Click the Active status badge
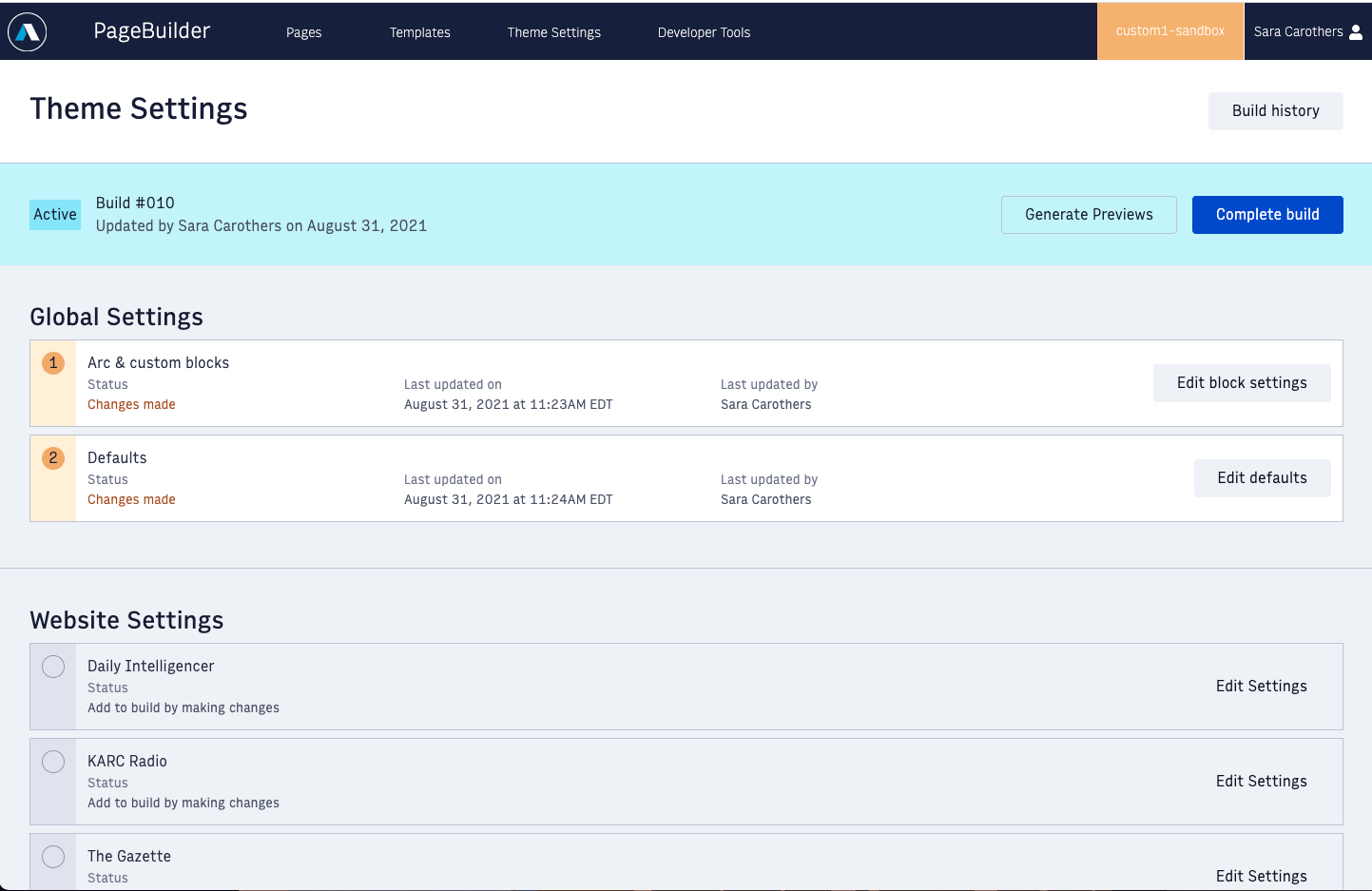 tap(55, 215)
